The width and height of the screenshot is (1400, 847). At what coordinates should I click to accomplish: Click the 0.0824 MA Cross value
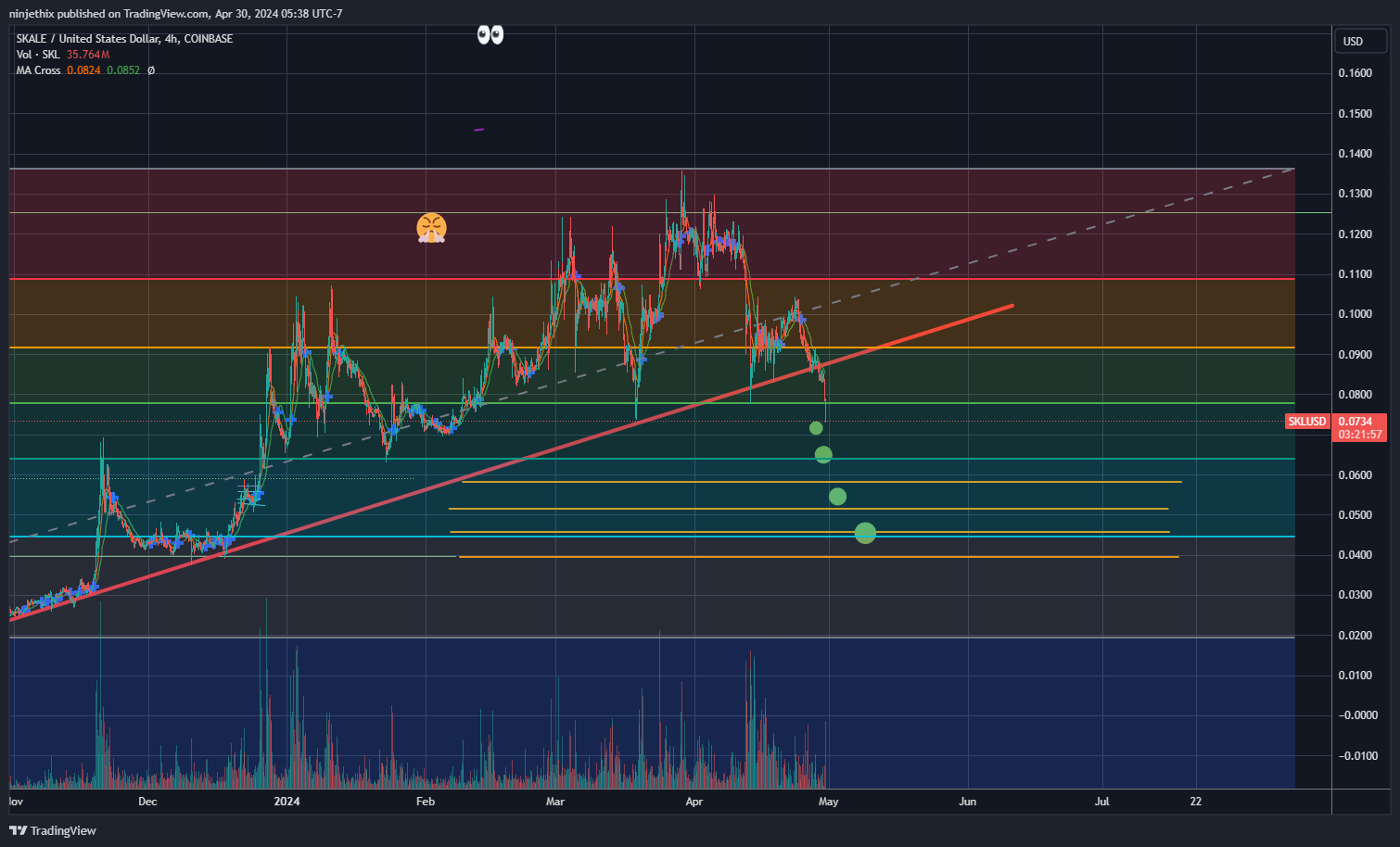click(x=83, y=70)
